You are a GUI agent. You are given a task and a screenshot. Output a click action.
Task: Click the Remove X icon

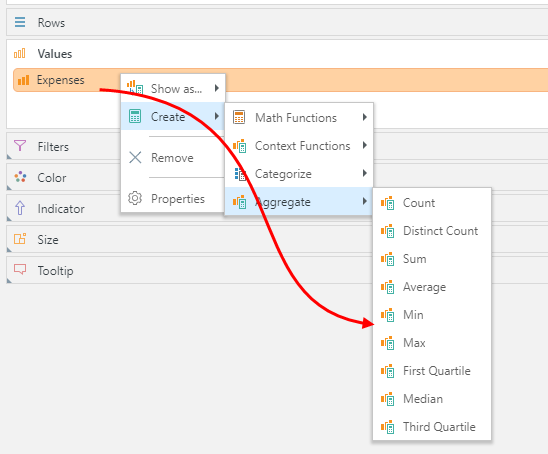135,157
